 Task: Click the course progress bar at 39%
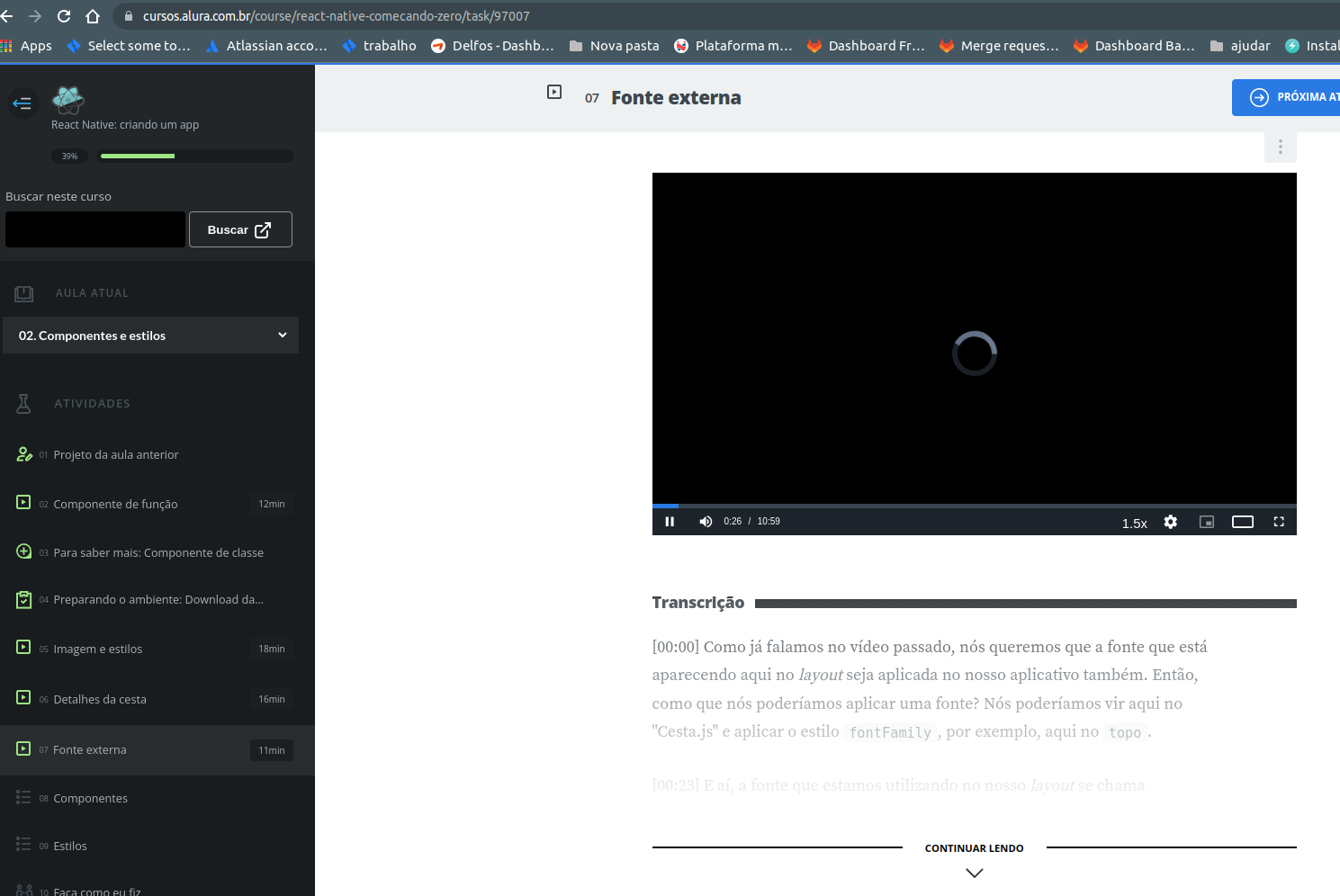(196, 156)
